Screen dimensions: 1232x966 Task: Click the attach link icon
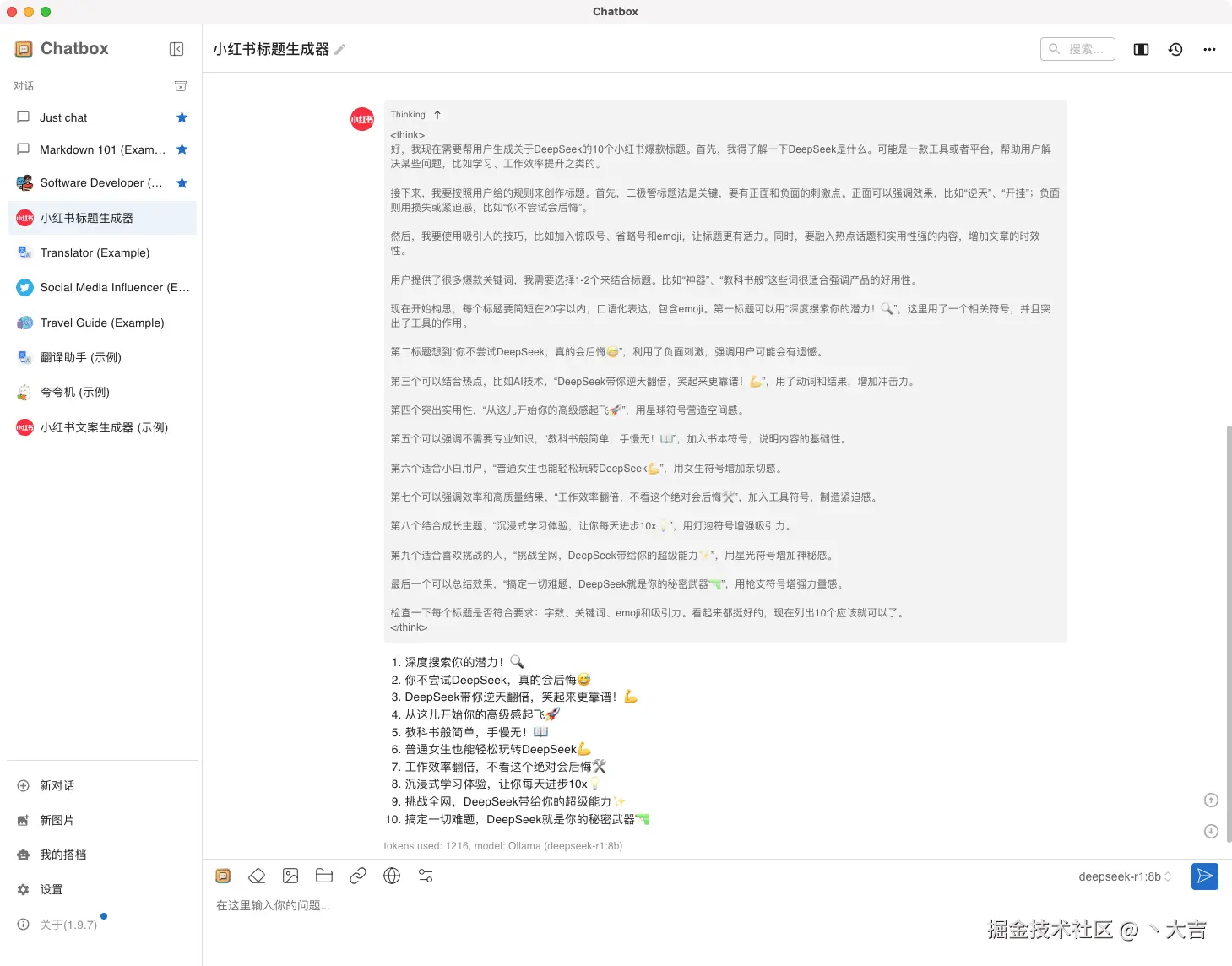pos(358,876)
